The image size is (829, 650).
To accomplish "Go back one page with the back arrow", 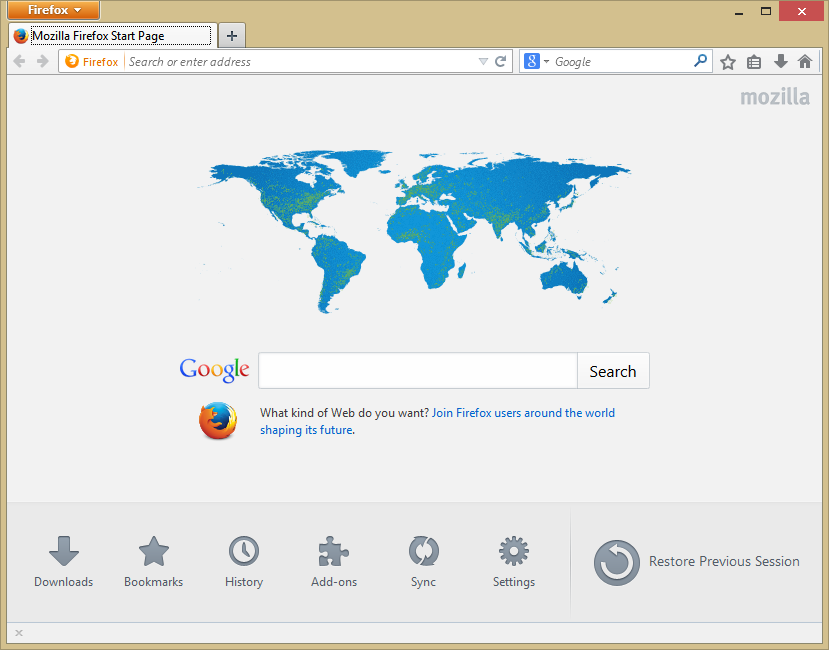I will (x=20, y=61).
